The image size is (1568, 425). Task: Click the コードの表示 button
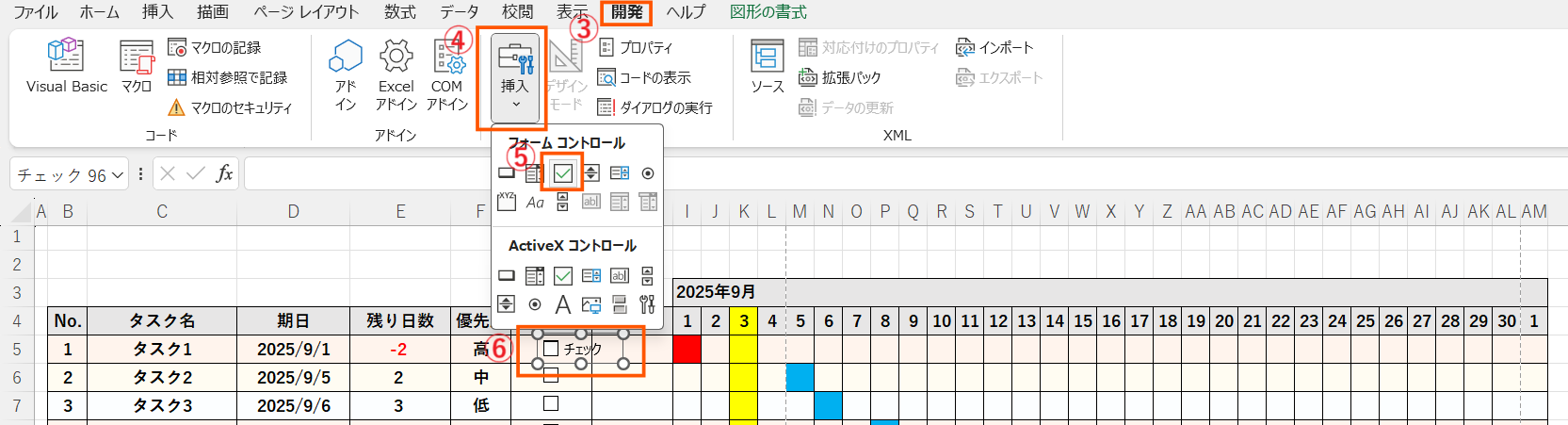pyautogui.click(x=645, y=78)
